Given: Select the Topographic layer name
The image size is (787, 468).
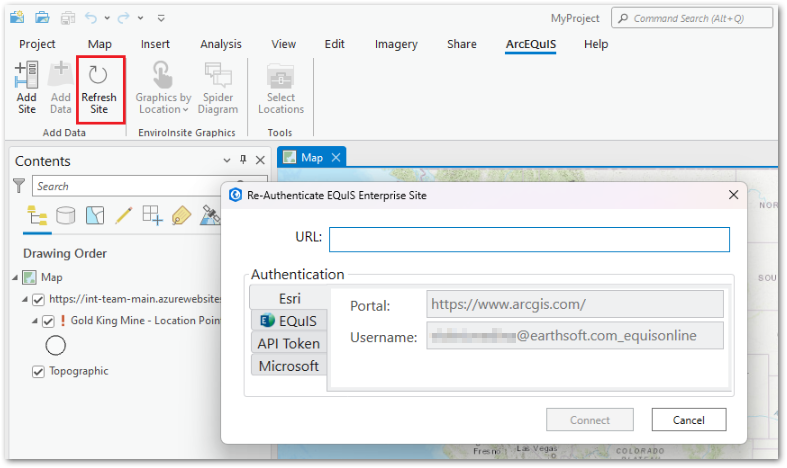Looking at the screenshot, I should point(79,371).
